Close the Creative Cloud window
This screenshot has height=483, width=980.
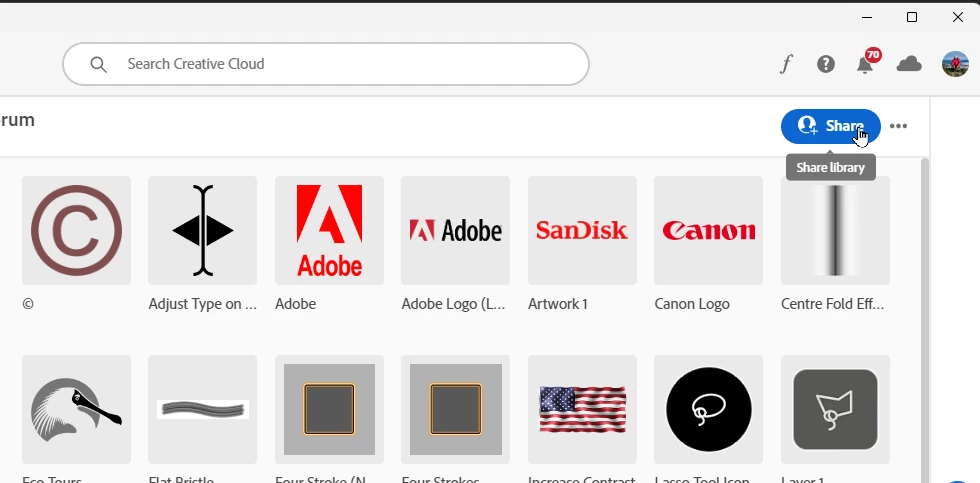(x=958, y=17)
